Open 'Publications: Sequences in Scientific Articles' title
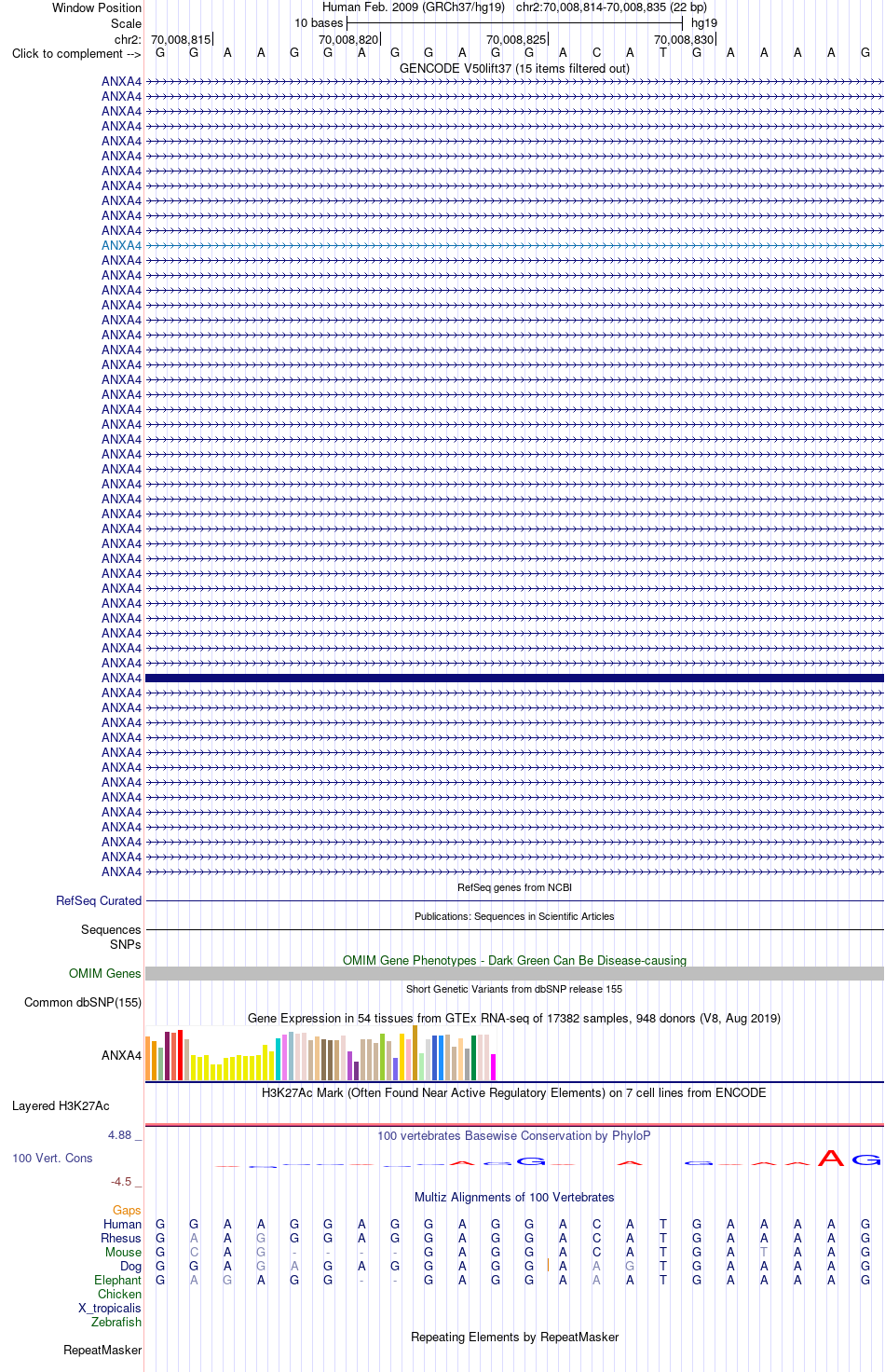The height and width of the screenshot is (1372, 885). 514,916
